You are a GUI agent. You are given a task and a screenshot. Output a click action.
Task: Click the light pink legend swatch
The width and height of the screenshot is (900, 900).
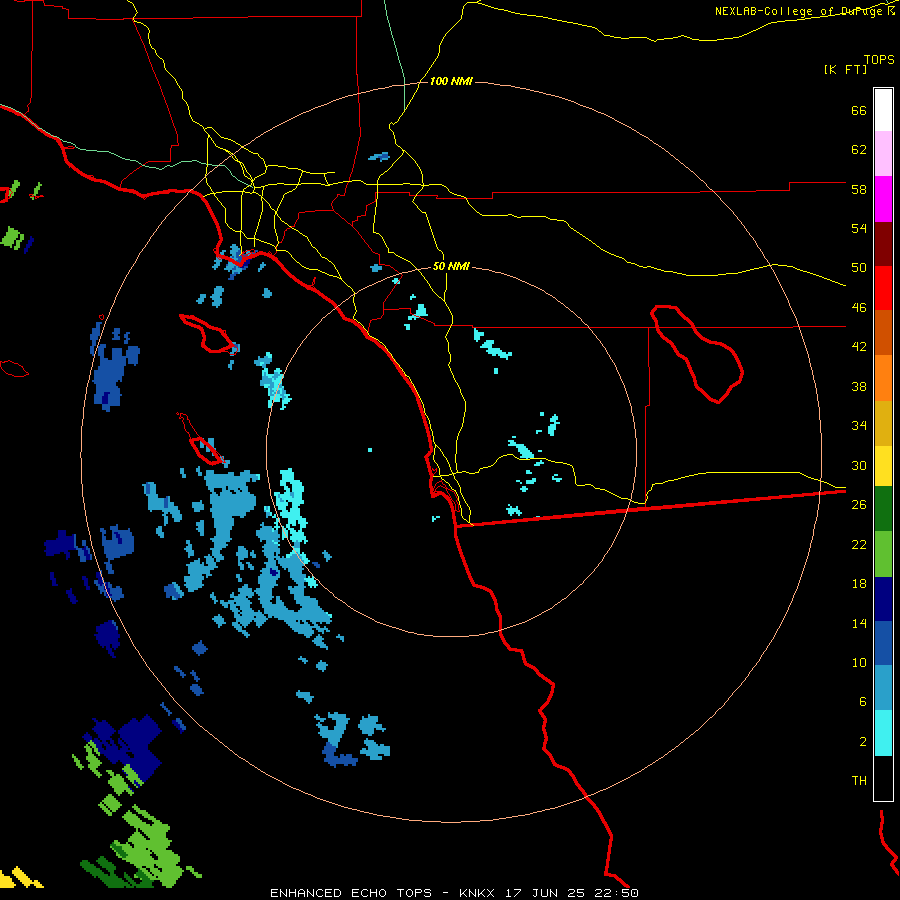pos(883,154)
